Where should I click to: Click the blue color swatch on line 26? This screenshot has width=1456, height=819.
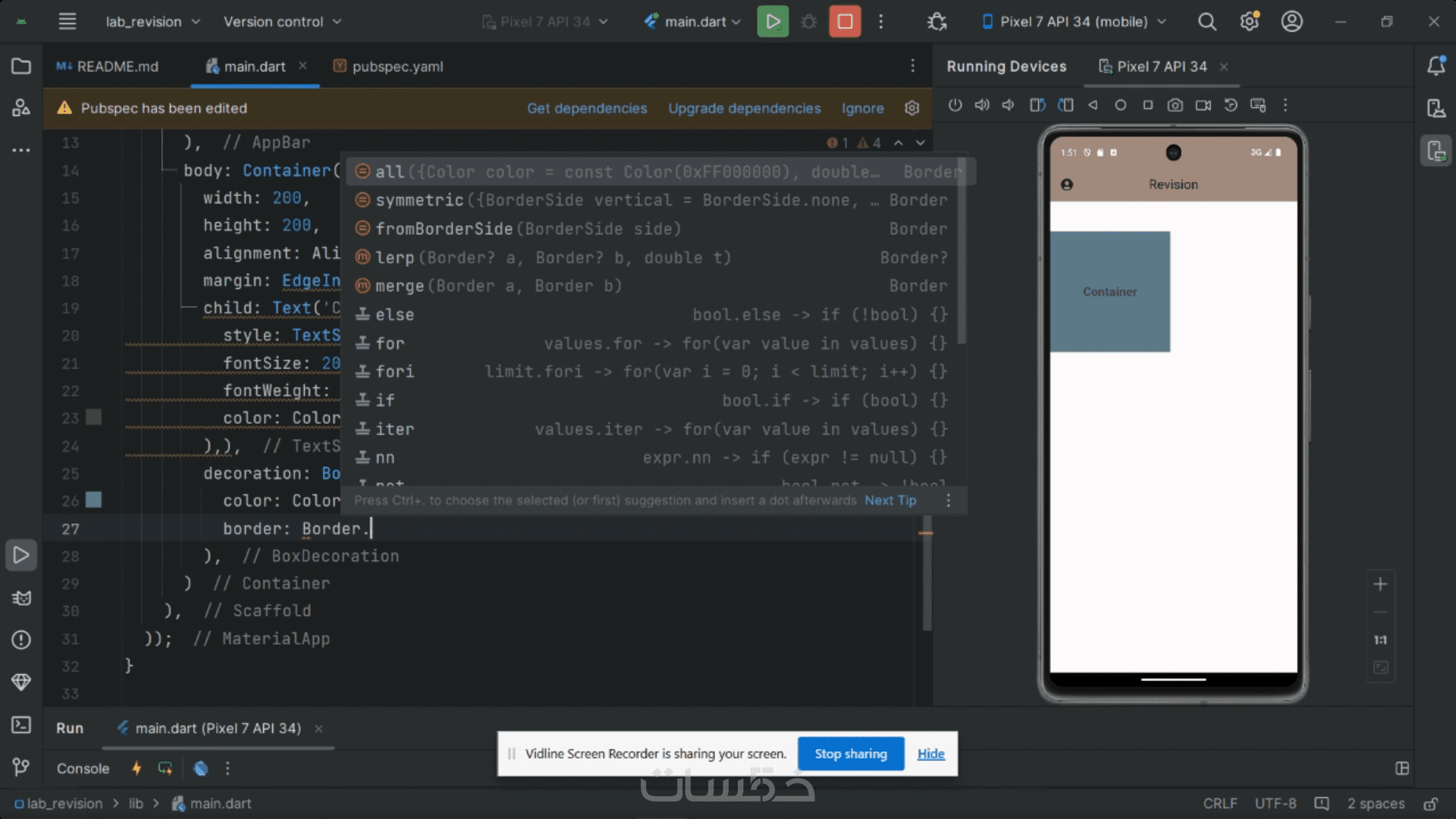(x=93, y=500)
